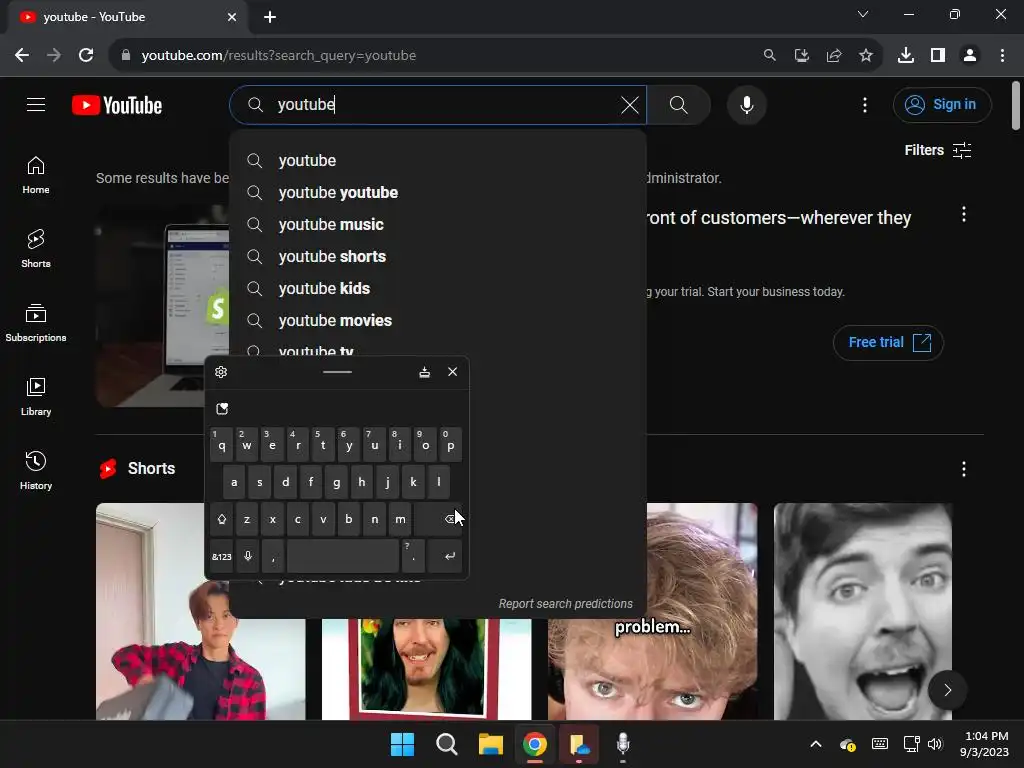Choose the "youtube kids" suggestion
Image resolution: width=1024 pixels, height=768 pixels.
coord(438,289)
